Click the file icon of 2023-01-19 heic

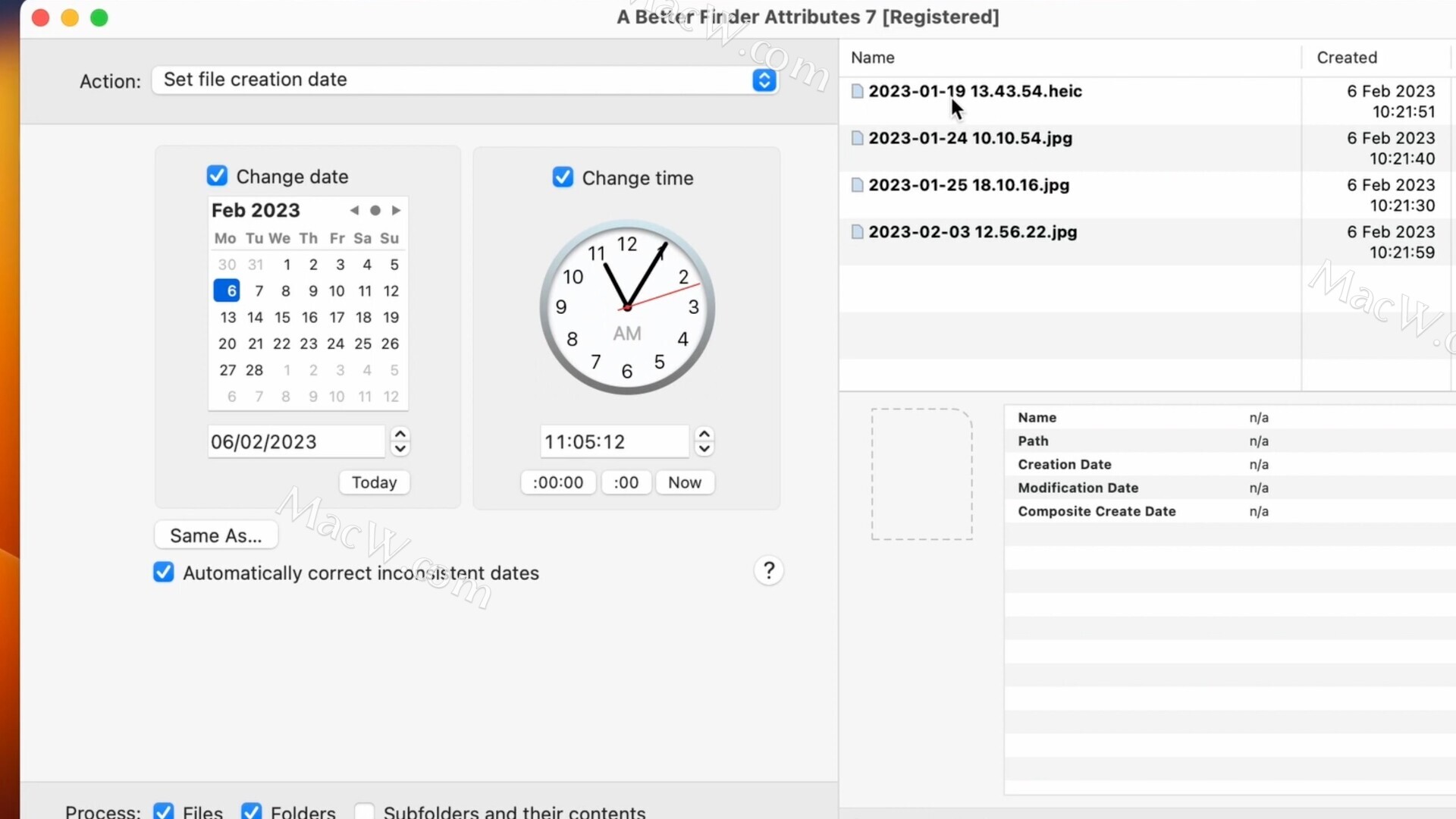(x=858, y=91)
